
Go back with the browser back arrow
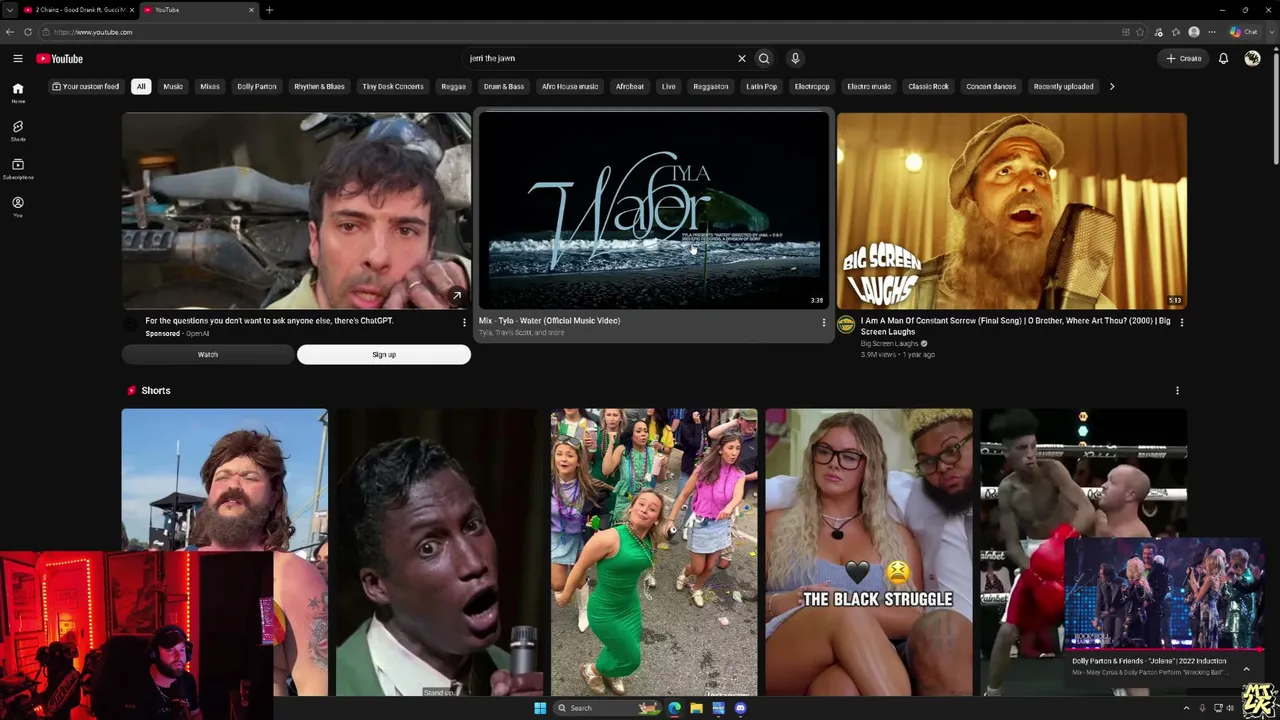[x=10, y=32]
